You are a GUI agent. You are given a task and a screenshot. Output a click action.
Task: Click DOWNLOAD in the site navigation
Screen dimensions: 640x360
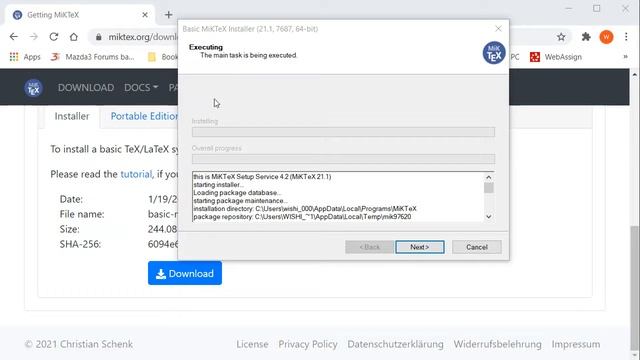86,88
